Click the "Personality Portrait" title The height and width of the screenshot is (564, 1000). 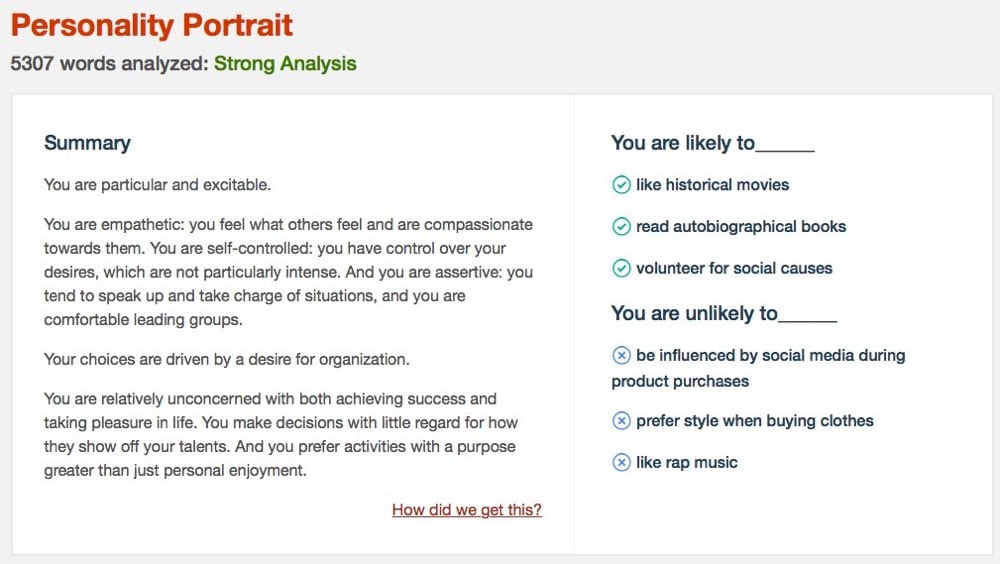pos(152,26)
